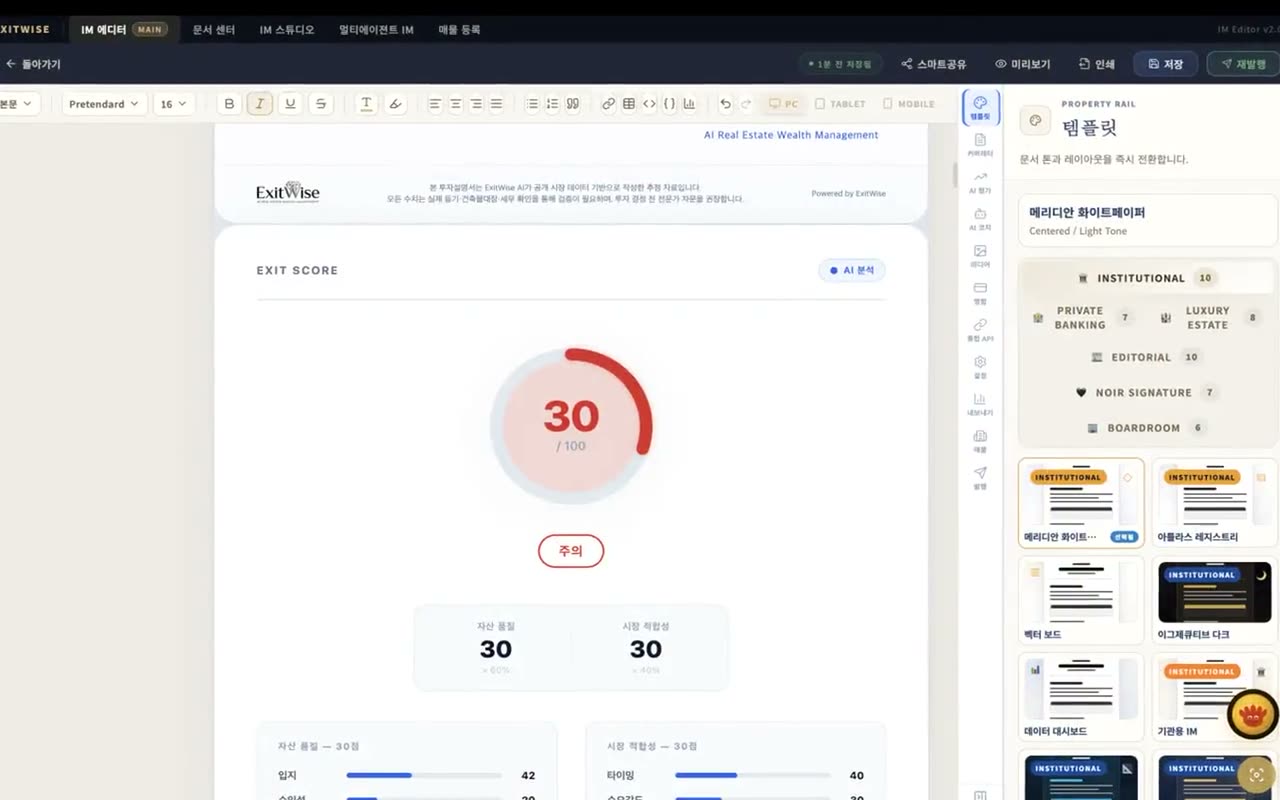Insert a hyperlink
This screenshot has height=800, width=1280.
[x=608, y=104]
